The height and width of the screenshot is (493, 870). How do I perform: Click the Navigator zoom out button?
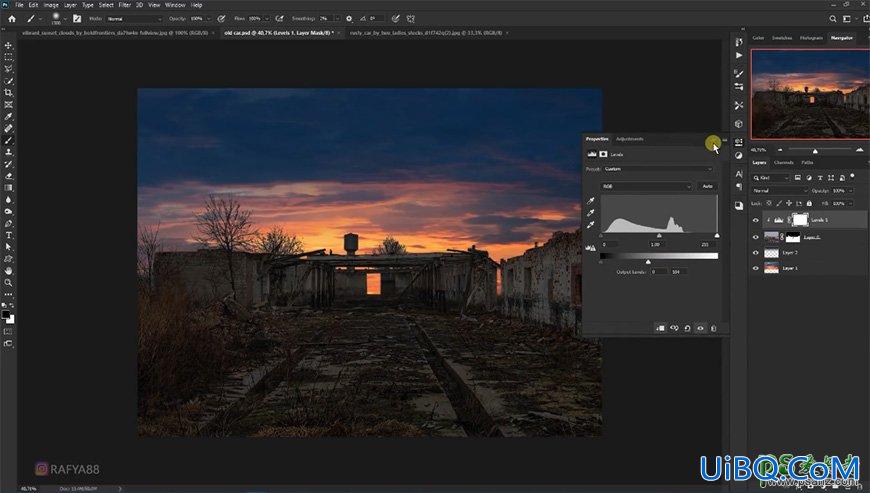[780, 150]
